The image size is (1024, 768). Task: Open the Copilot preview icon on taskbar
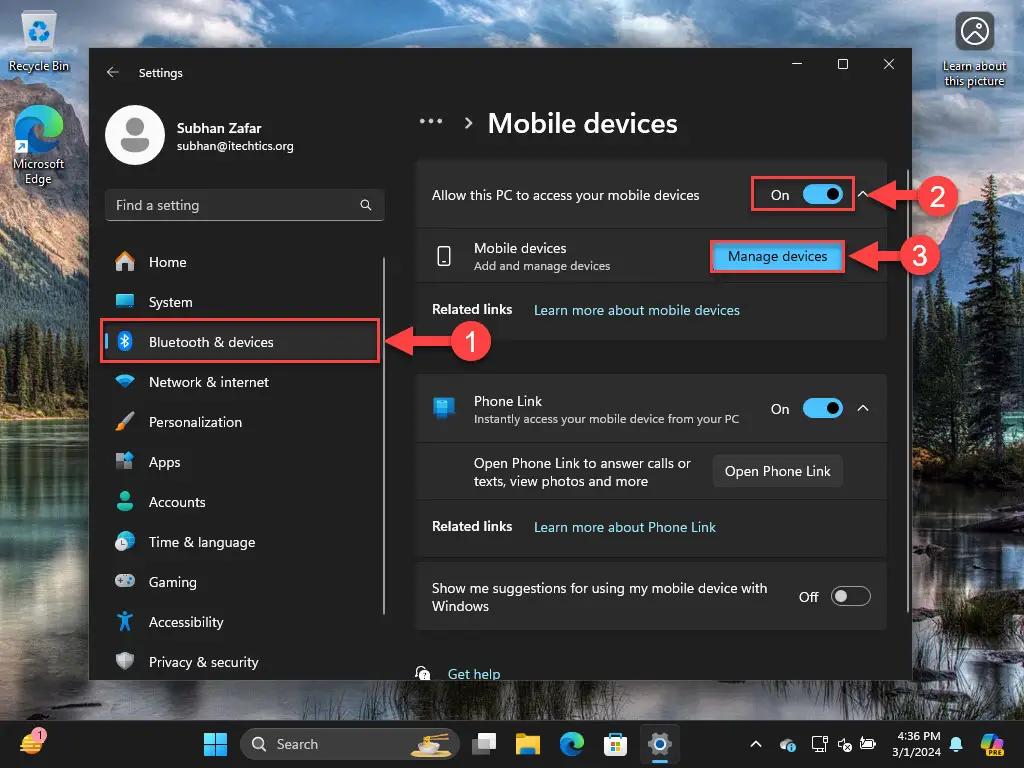click(992, 744)
